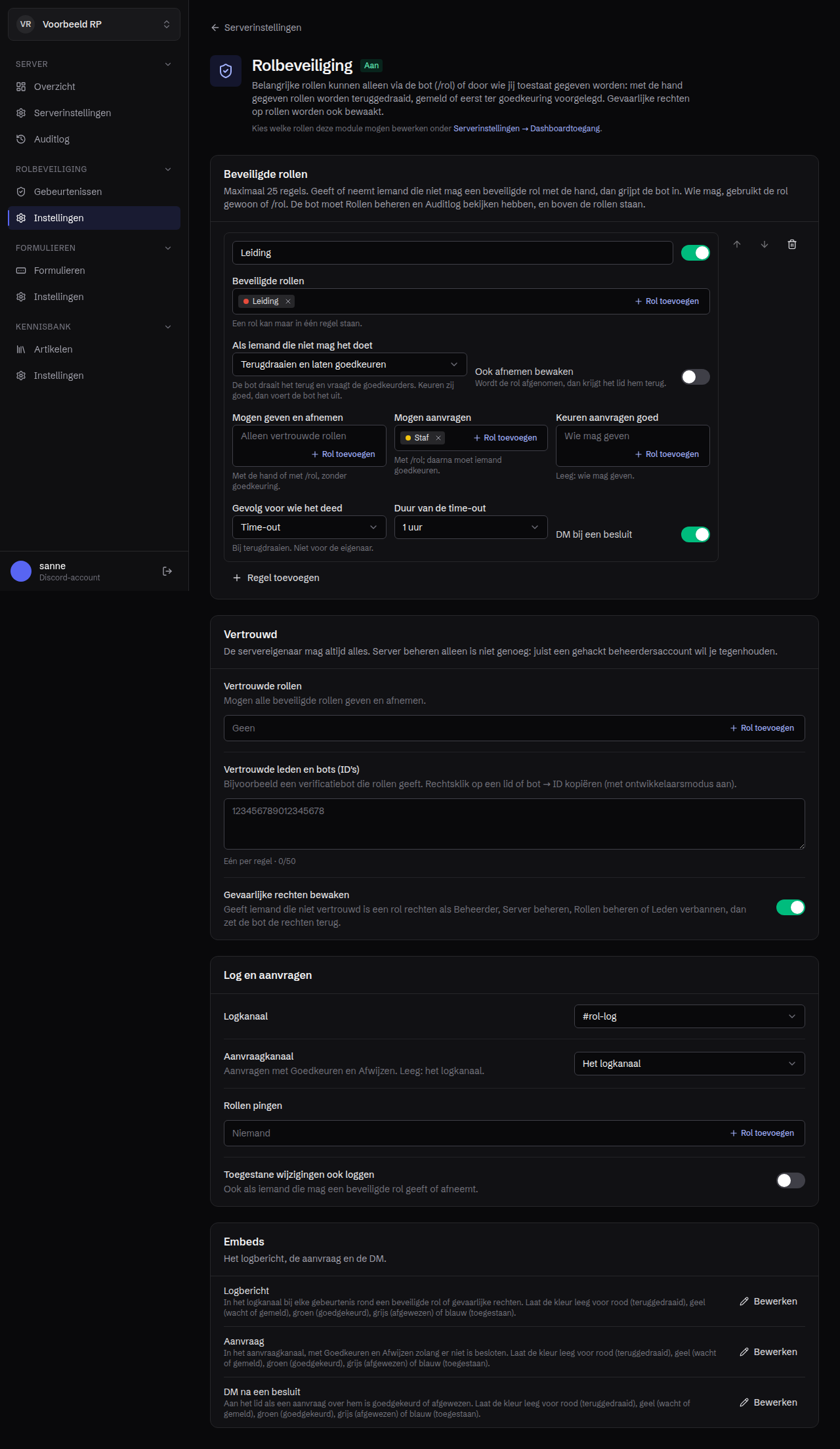Click the Vertrouwde leden ID's text area
This screenshot has width=840, height=1449.
(514, 824)
